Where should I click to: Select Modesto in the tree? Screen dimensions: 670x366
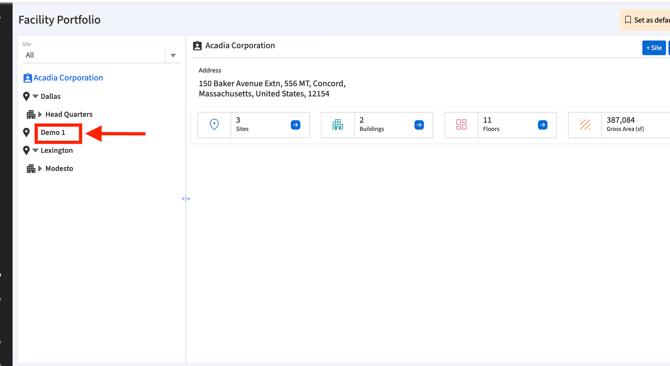59,169
